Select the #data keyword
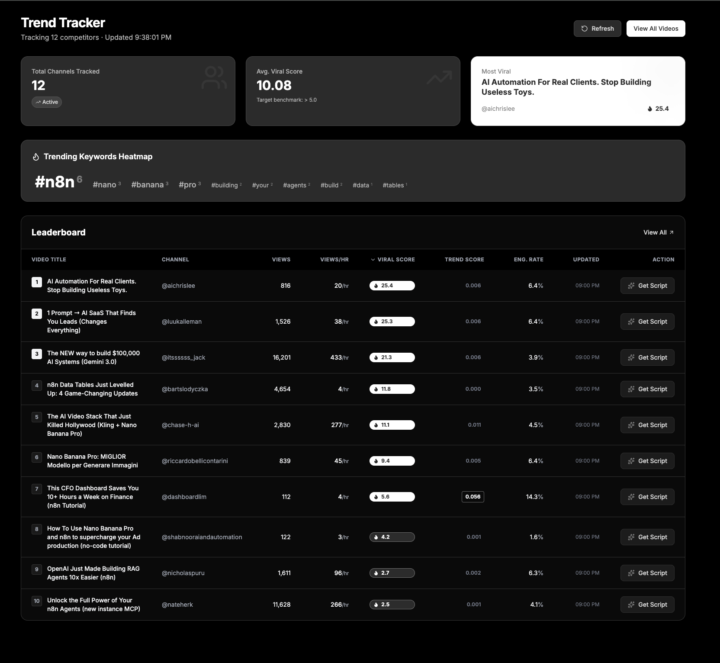 click(x=362, y=185)
